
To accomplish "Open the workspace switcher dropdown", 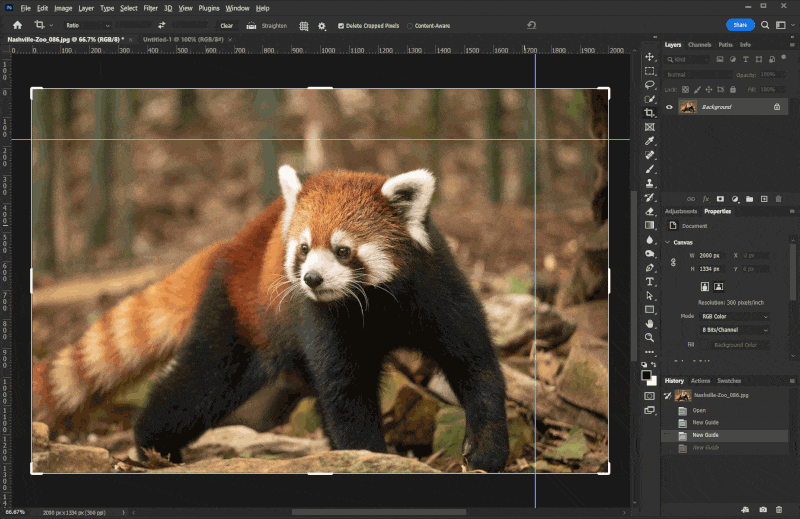I will pos(783,25).
